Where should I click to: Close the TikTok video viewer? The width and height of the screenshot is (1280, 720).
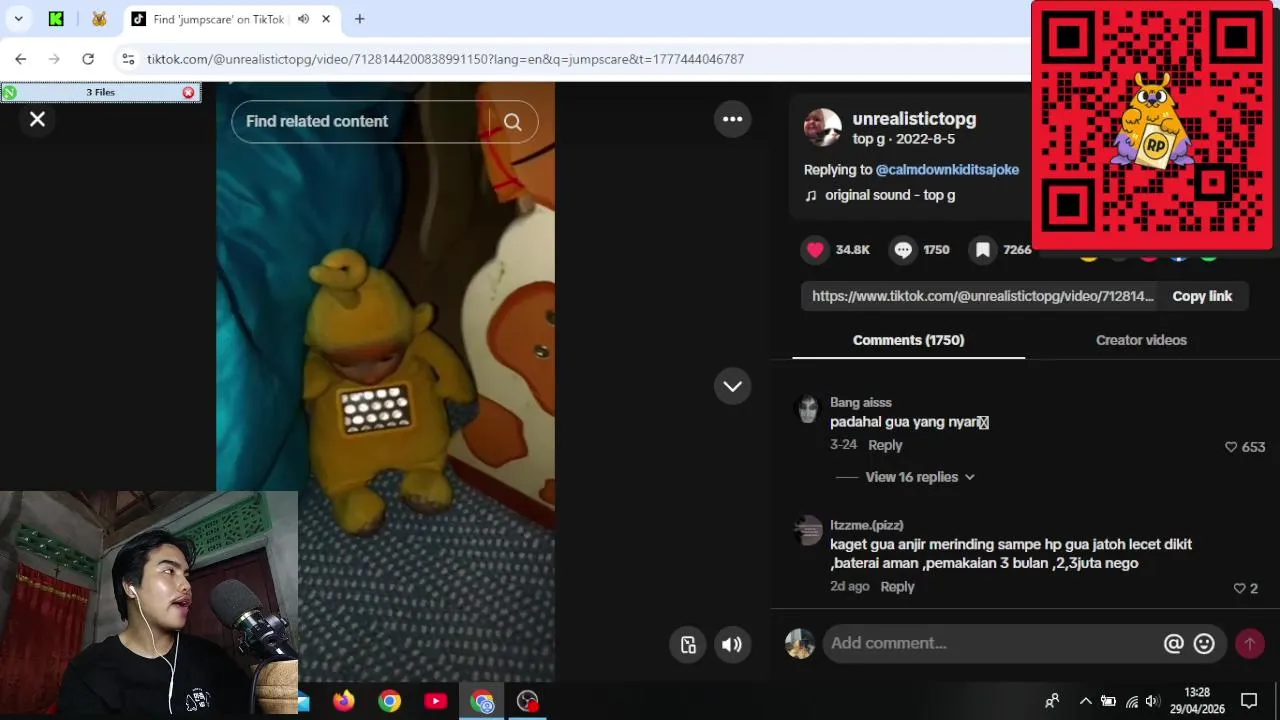pyautogui.click(x=37, y=120)
